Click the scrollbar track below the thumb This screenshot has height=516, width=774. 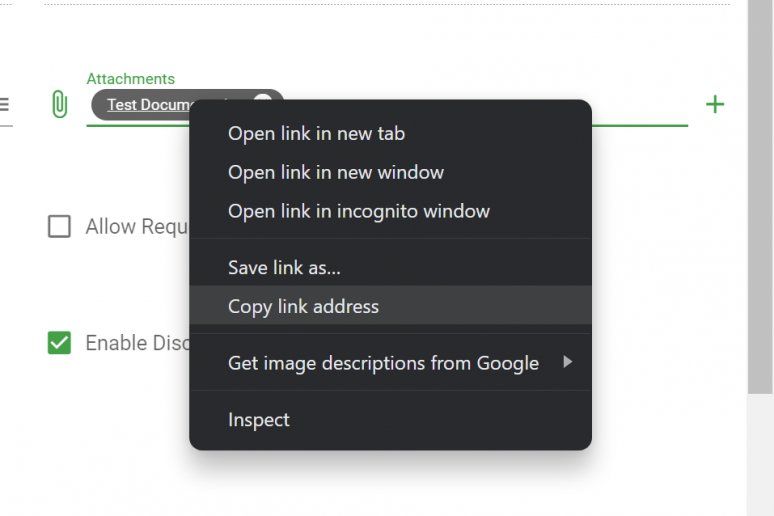760,460
